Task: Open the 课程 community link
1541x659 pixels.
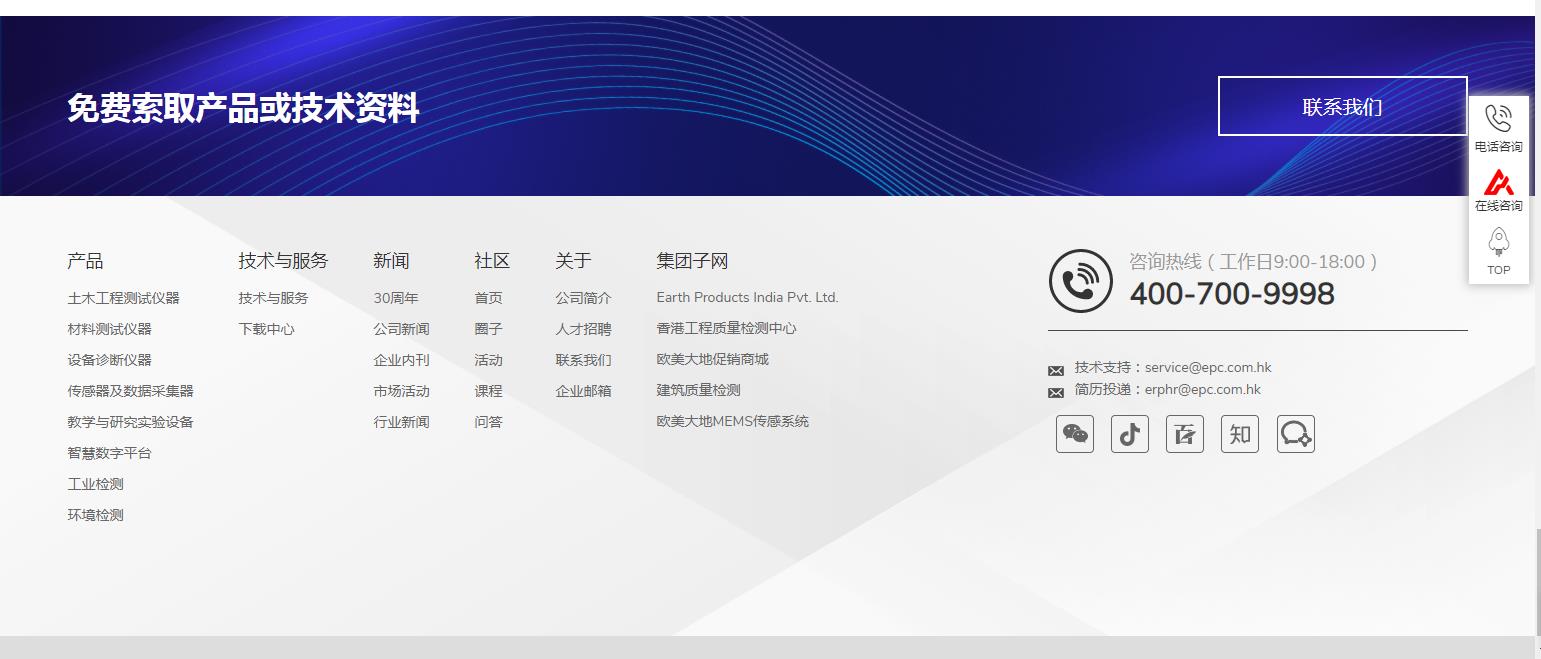Action: (488, 391)
